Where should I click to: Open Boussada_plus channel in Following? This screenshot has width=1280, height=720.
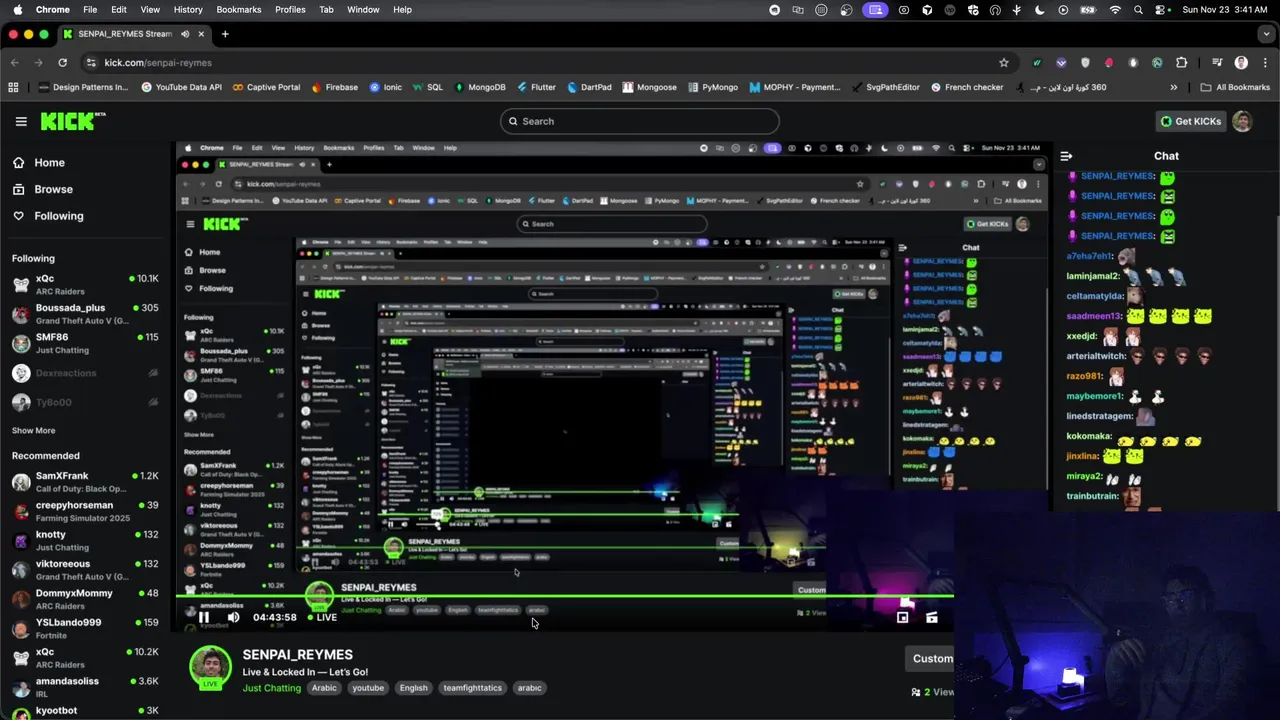click(x=85, y=314)
